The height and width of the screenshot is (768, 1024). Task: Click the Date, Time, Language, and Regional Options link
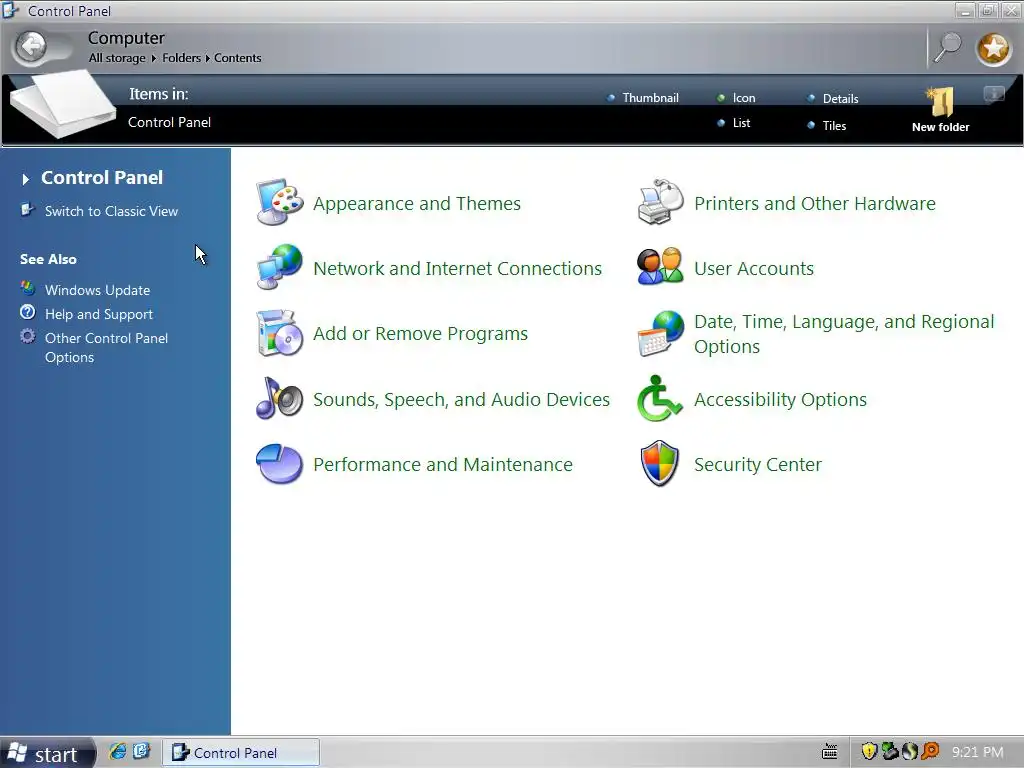point(844,334)
